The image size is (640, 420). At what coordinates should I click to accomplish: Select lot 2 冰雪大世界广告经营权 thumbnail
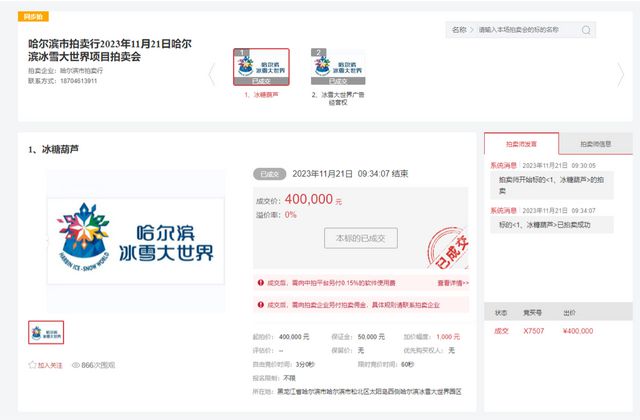click(338, 67)
